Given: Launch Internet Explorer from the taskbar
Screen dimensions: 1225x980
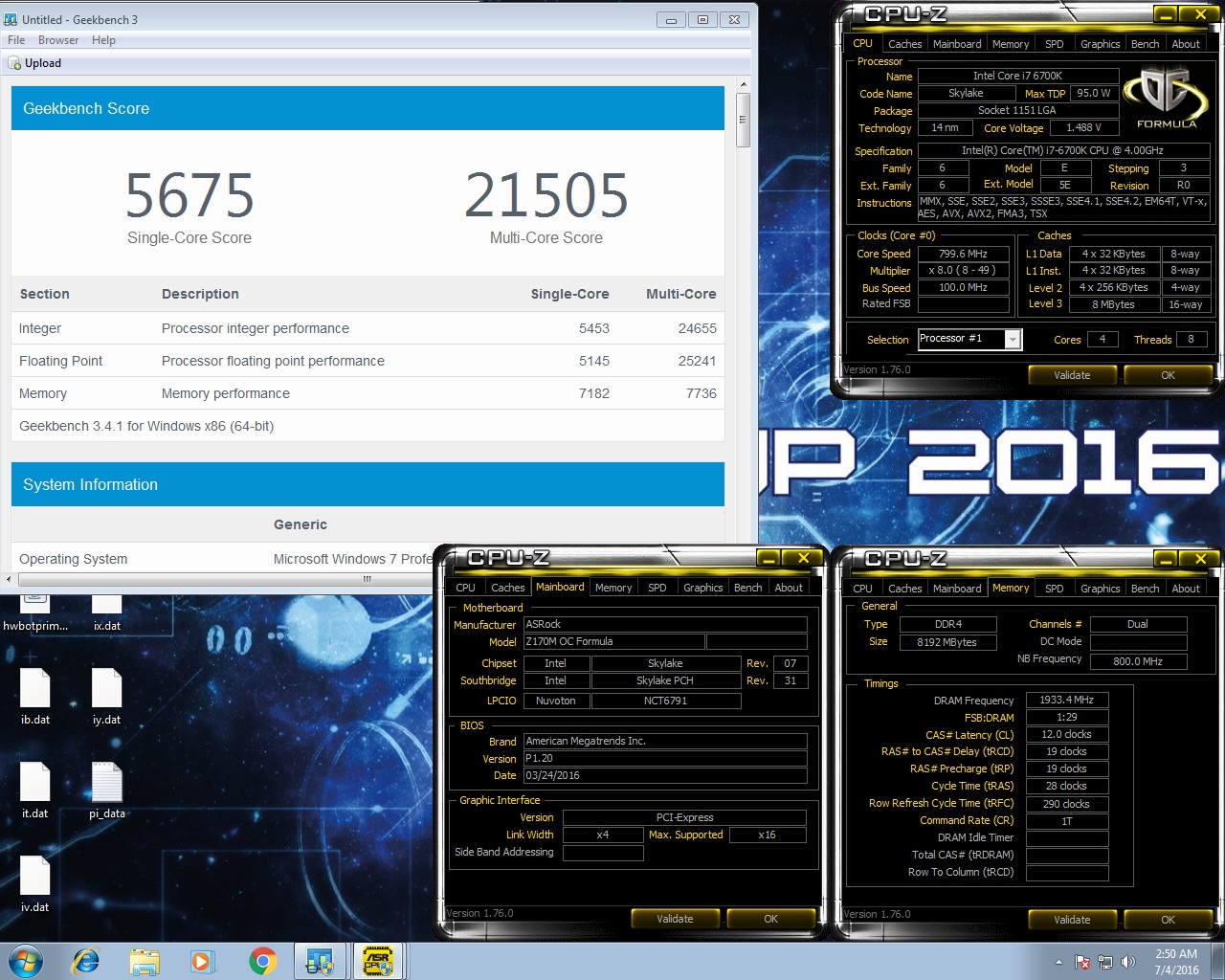Looking at the screenshot, I should [86, 961].
